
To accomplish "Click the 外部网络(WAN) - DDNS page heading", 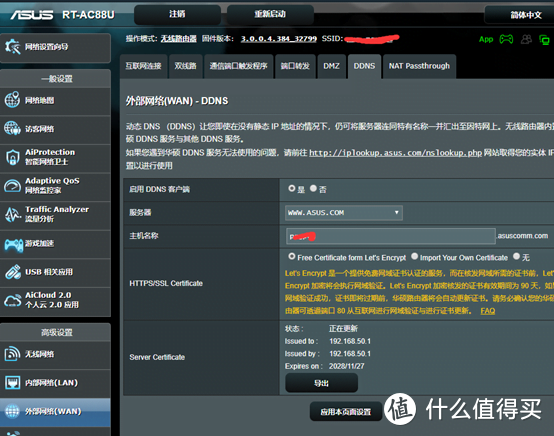I will (177, 101).
